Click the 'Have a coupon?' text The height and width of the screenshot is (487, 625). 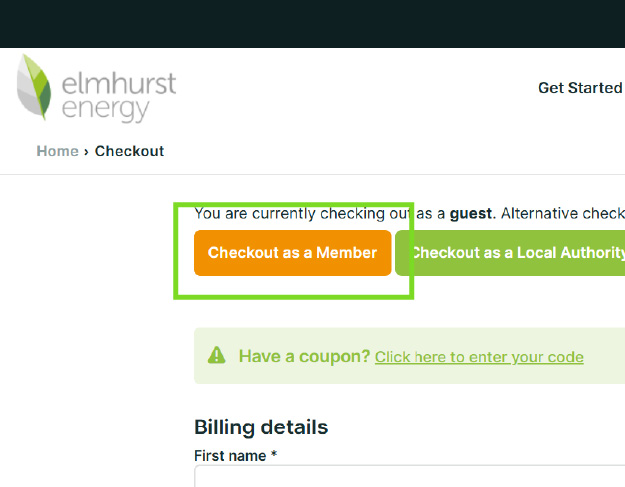304,356
